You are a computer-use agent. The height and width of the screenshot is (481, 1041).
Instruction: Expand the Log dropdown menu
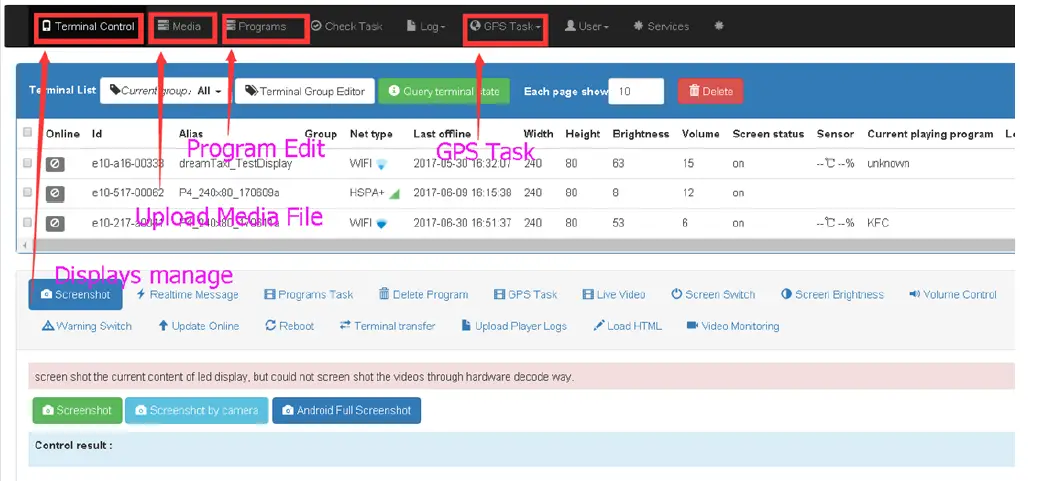pos(426,27)
